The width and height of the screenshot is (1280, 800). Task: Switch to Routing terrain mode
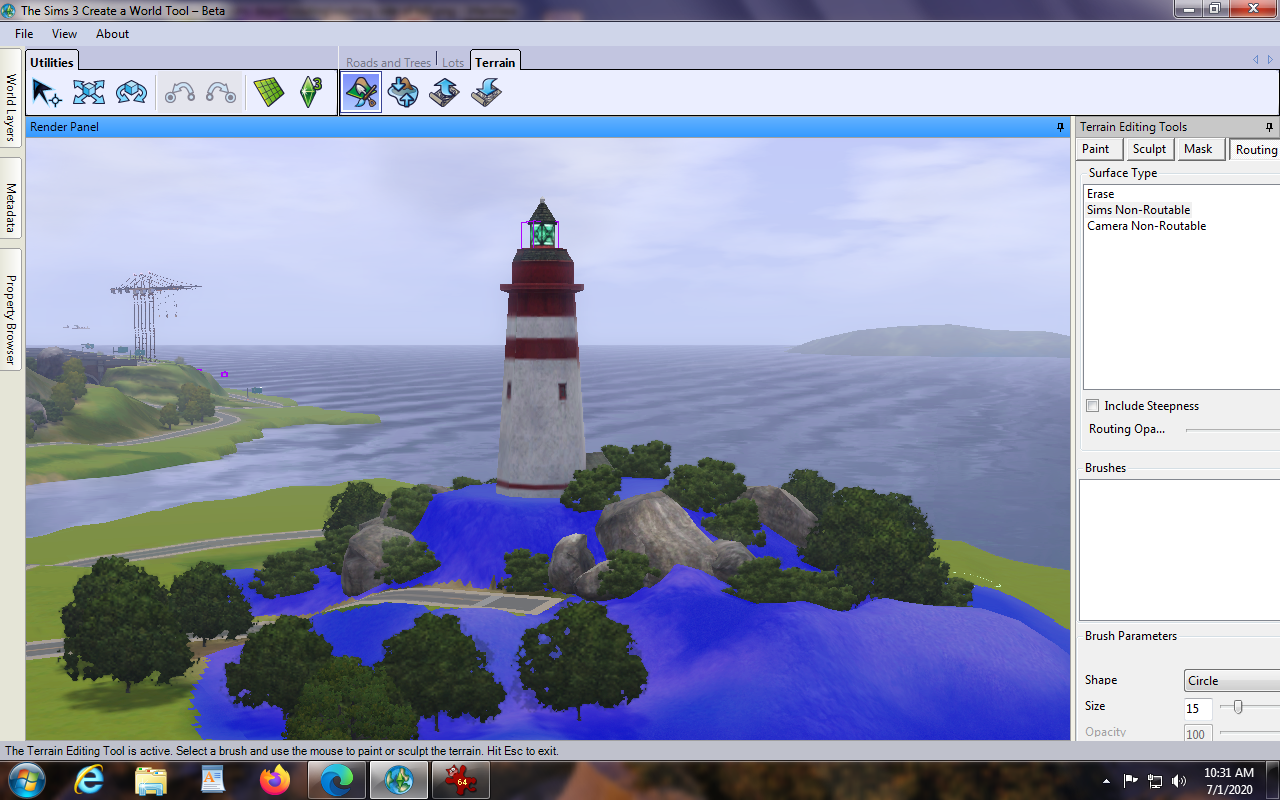(x=1255, y=149)
